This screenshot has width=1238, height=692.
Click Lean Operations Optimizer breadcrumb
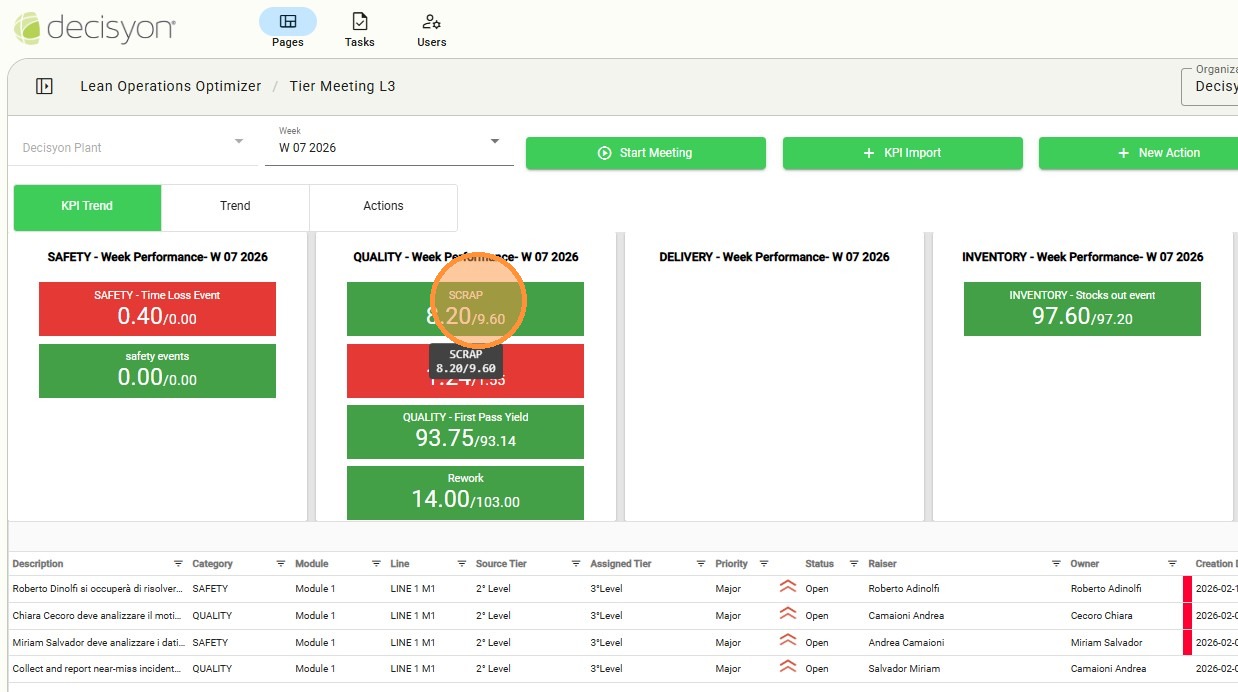pyautogui.click(x=170, y=86)
